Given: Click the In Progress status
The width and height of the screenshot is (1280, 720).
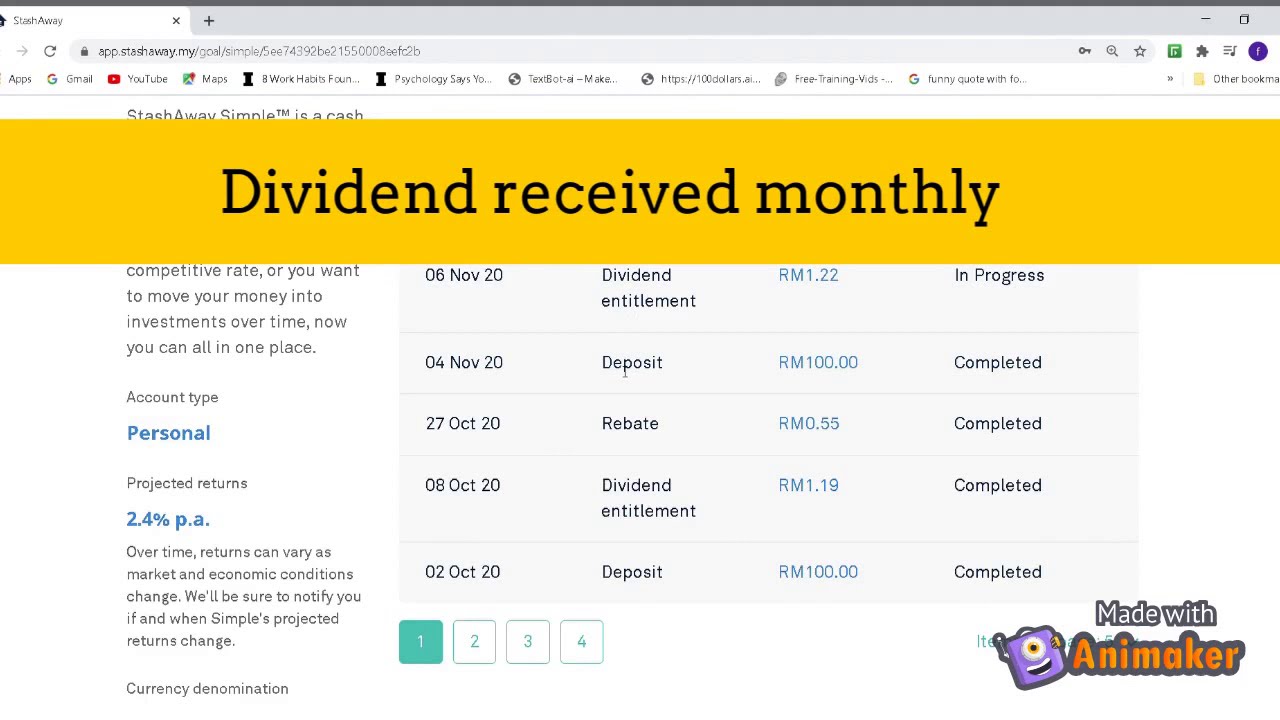Looking at the screenshot, I should click(999, 275).
